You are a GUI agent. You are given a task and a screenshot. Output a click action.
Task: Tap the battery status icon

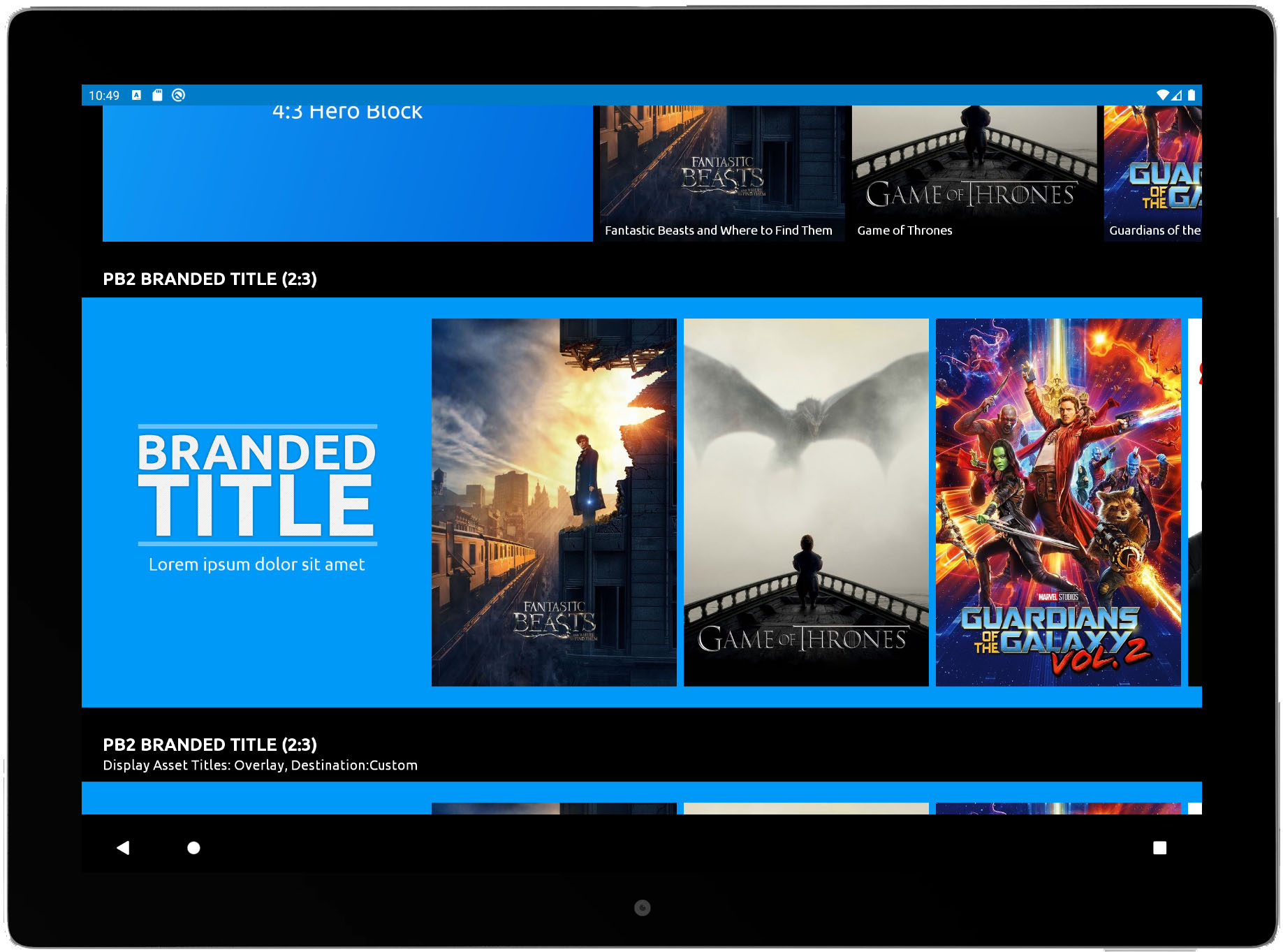coord(1192,95)
